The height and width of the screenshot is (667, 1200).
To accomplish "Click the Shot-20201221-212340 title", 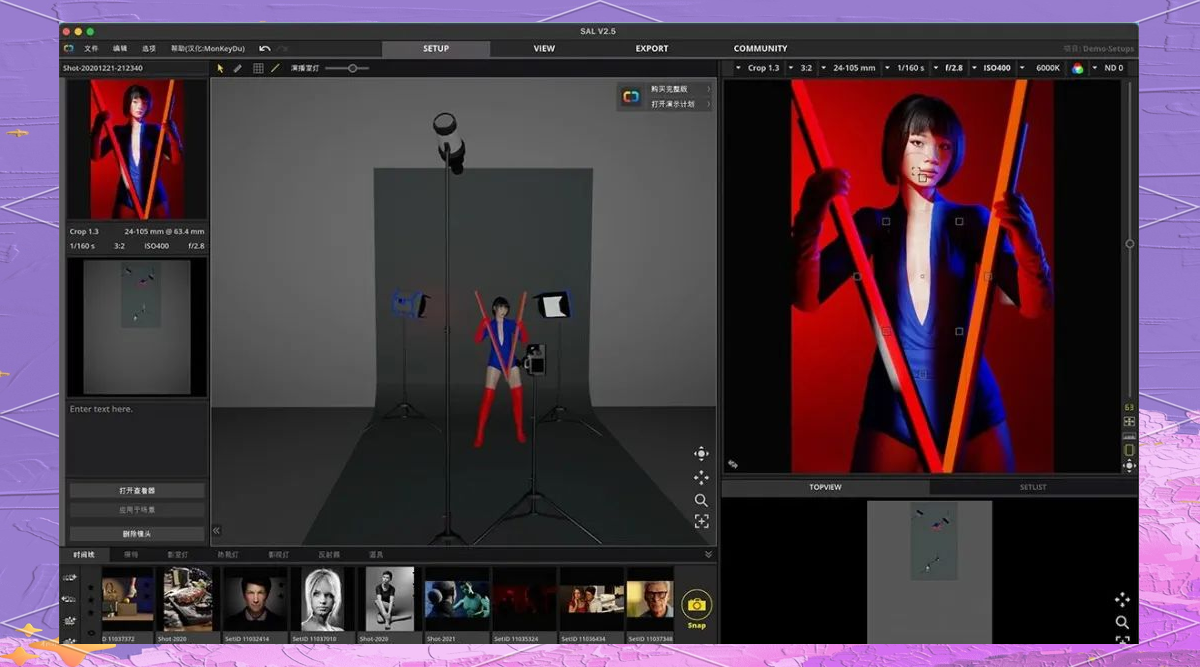I will coord(102,68).
